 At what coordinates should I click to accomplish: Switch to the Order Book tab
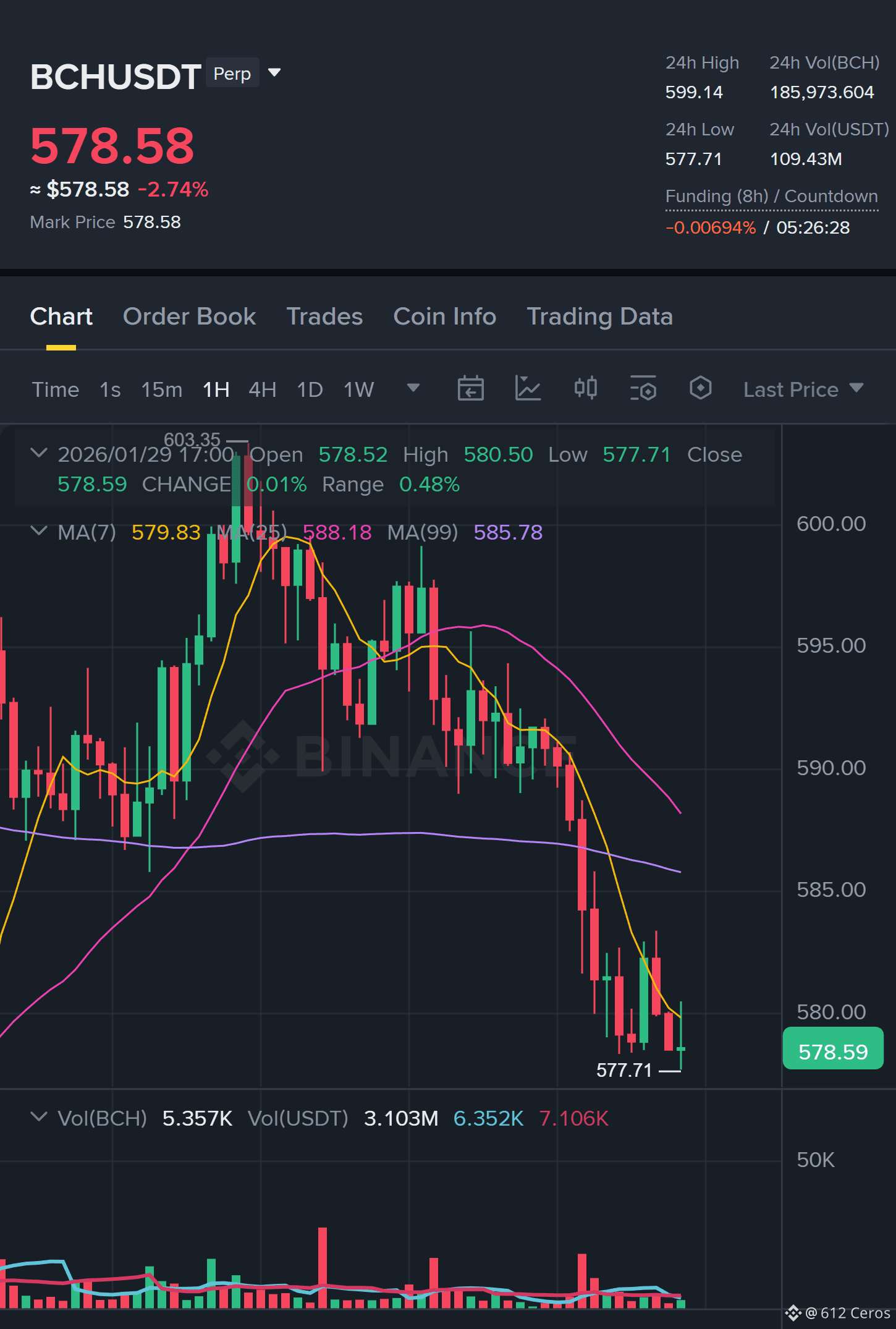189,316
